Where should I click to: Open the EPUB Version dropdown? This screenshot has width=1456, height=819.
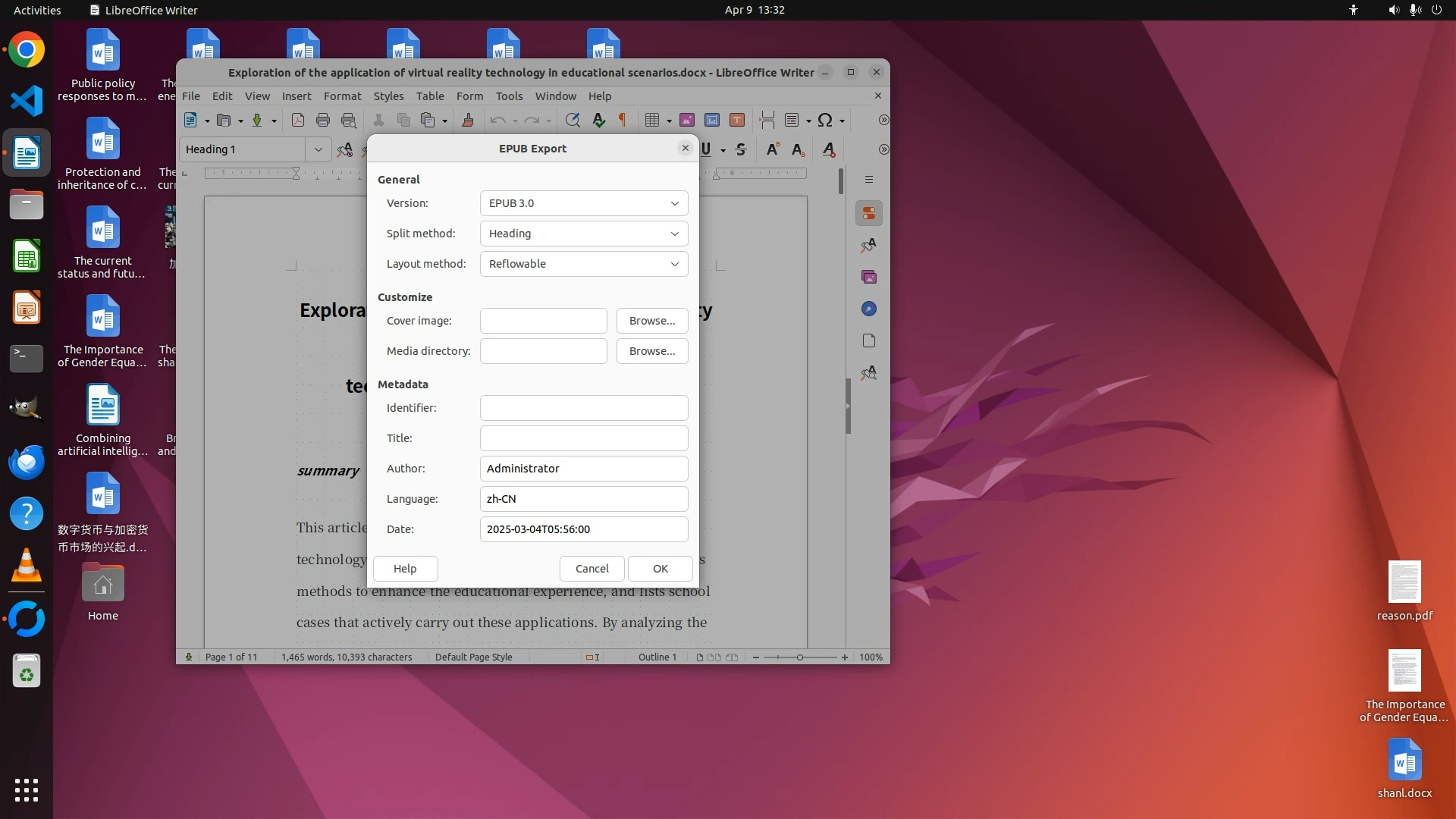click(x=584, y=203)
